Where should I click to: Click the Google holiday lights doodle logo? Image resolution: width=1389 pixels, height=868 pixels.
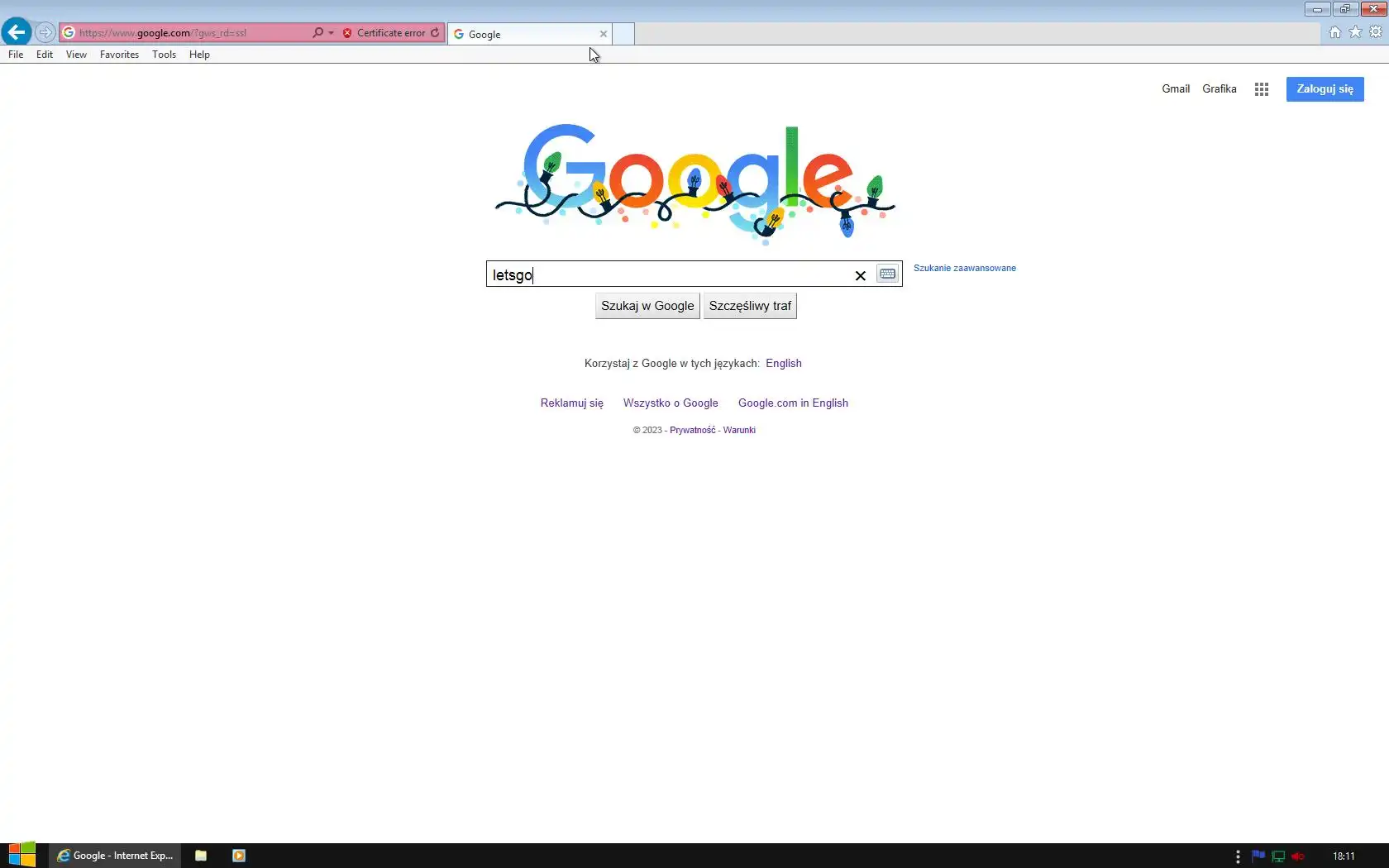tap(694, 184)
